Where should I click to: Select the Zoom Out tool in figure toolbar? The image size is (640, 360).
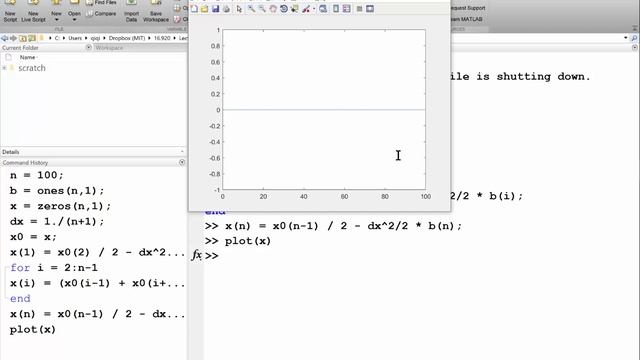pos(262,9)
